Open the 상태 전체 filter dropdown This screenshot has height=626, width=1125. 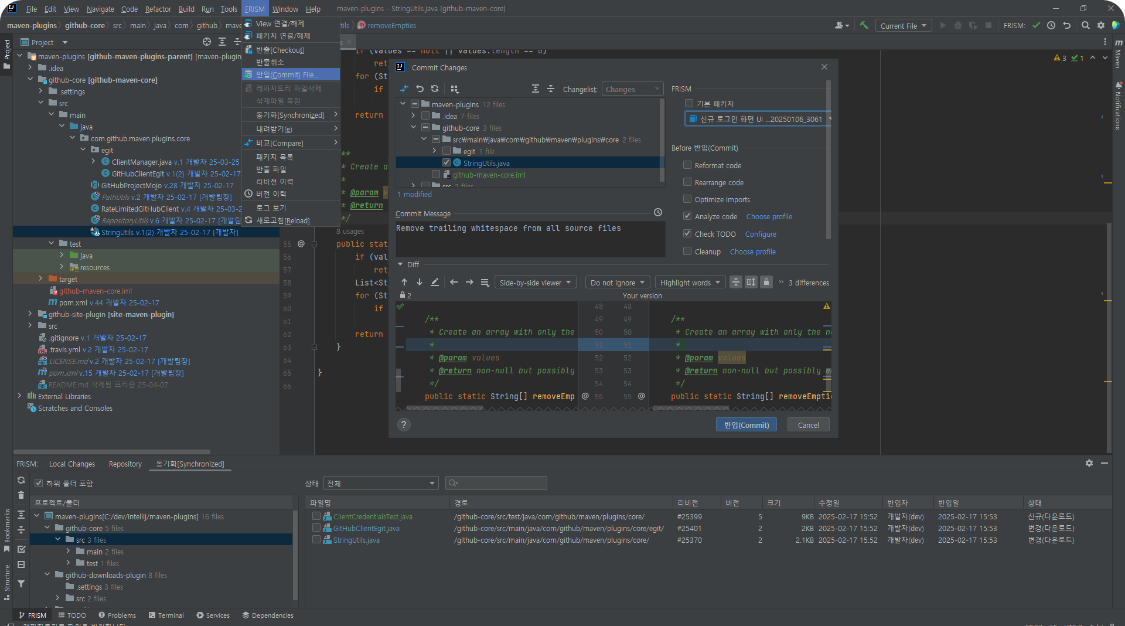click(x=380, y=483)
